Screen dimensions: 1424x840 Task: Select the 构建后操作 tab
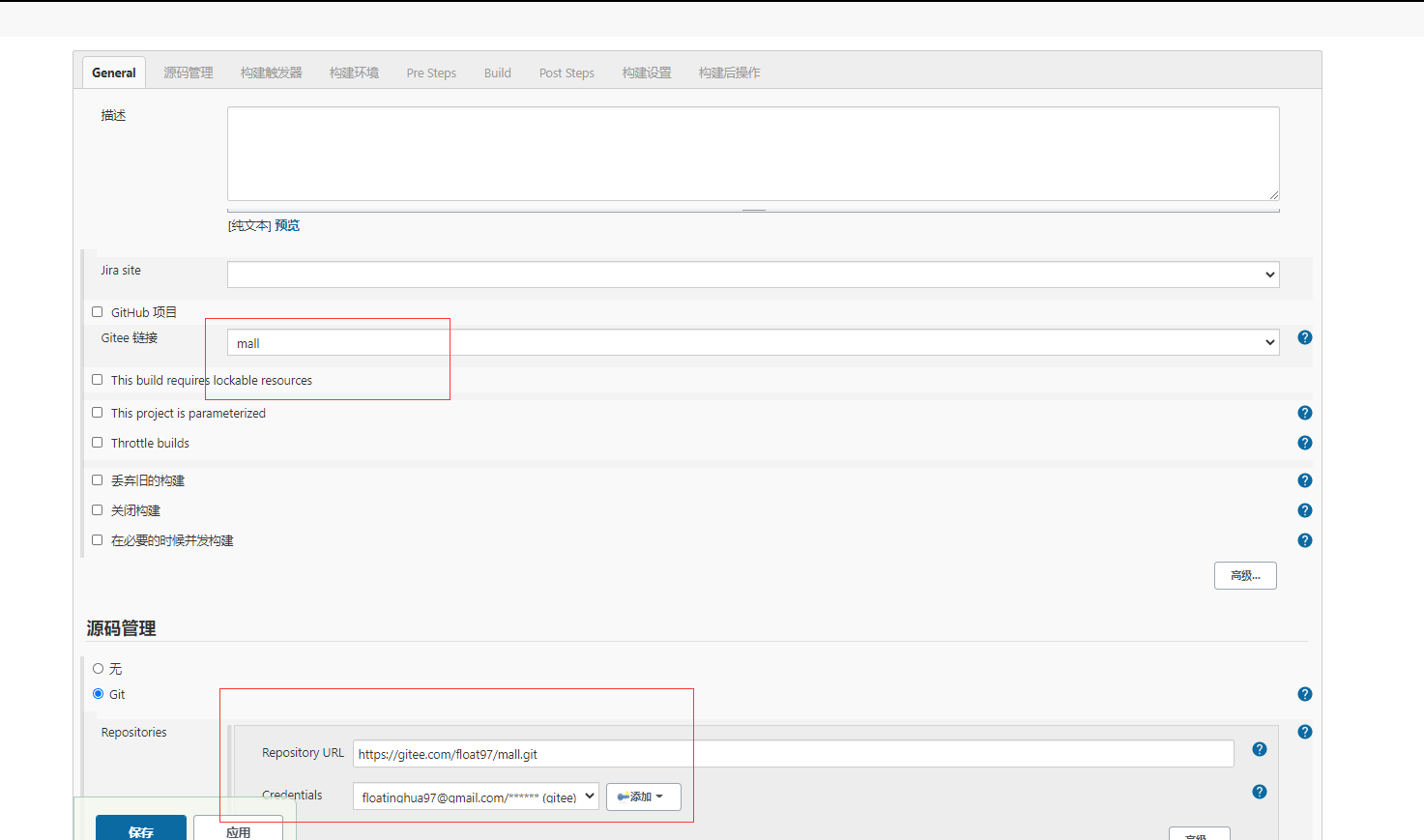click(x=730, y=72)
